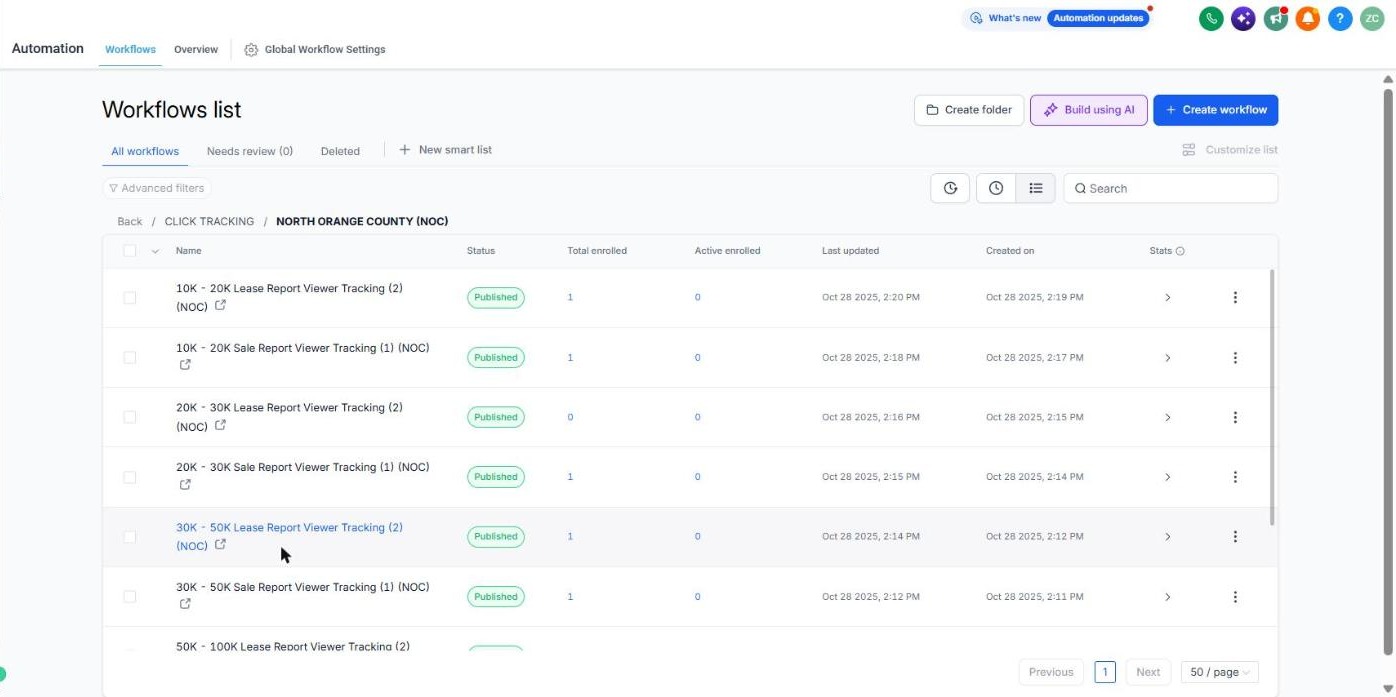Open three-dot menu for 10K - 20K Lease Report
This screenshot has width=1396, height=697.
(x=1235, y=297)
